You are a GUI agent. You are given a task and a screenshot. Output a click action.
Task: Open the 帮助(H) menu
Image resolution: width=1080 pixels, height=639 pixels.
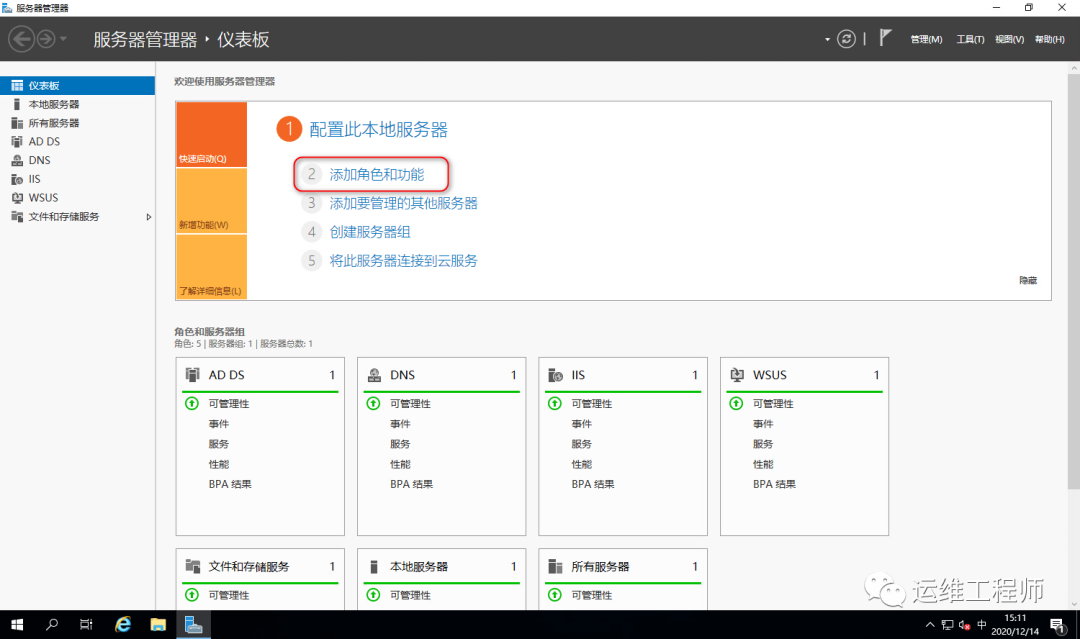pos(1050,39)
